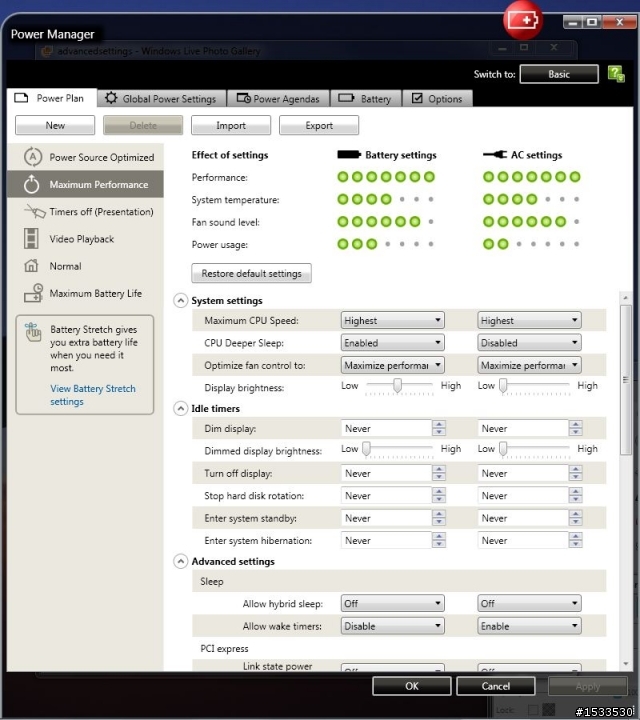Click battery Enter system hibernation field
640x720 pixels.
tap(386, 540)
